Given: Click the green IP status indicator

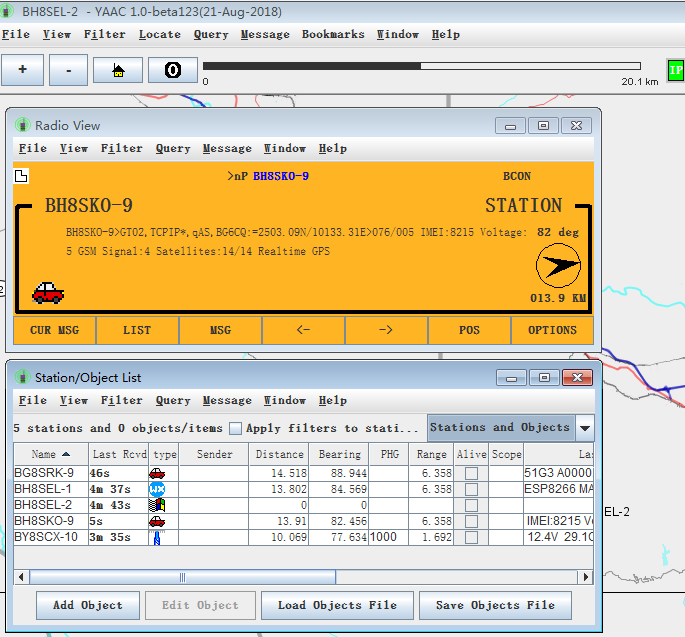Looking at the screenshot, I should [675, 71].
